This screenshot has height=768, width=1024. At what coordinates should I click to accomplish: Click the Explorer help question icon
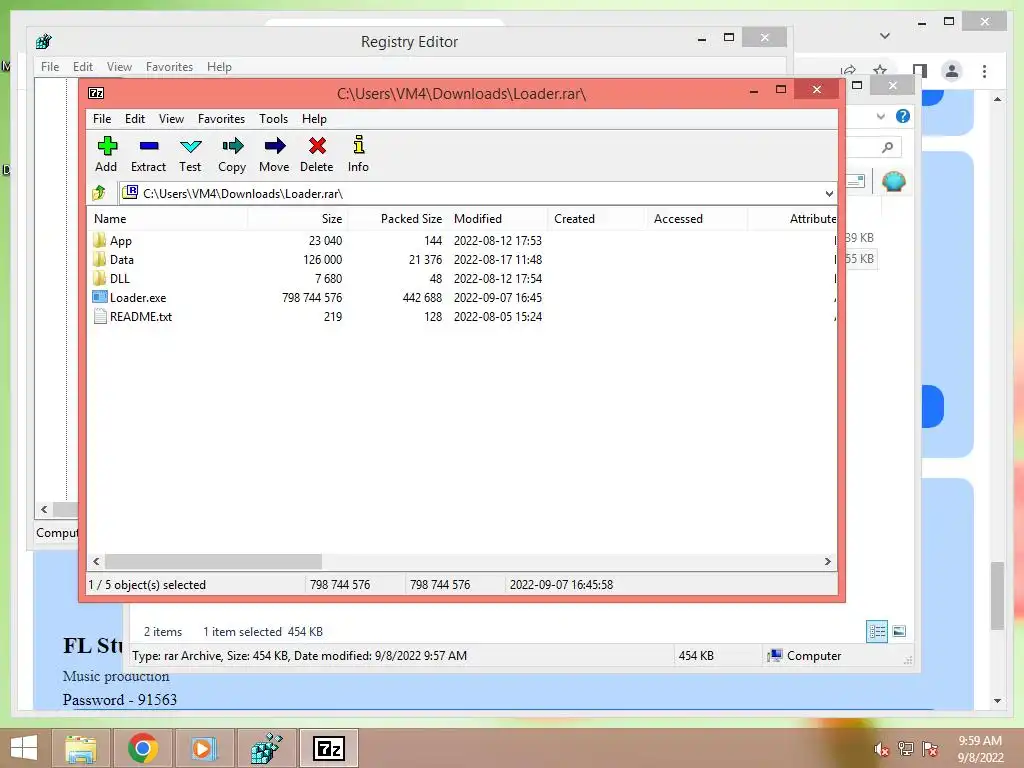coord(903,116)
